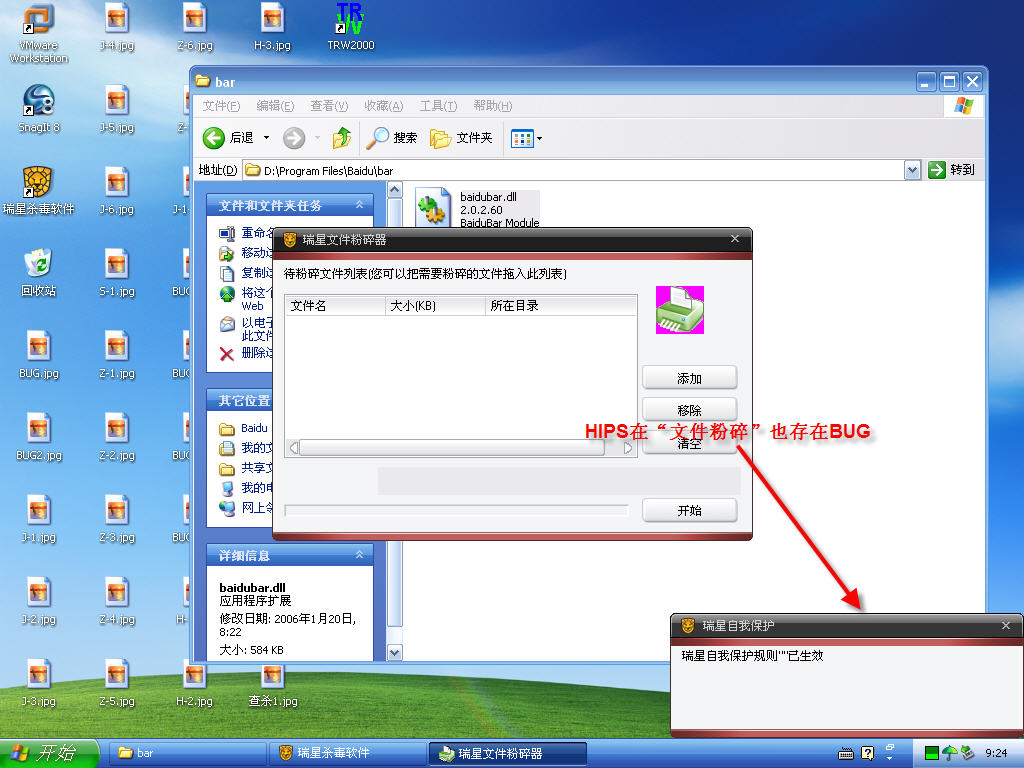Open VMware Workstation desktop shortcut
The height and width of the screenshot is (768, 1024).
point(39,33)
